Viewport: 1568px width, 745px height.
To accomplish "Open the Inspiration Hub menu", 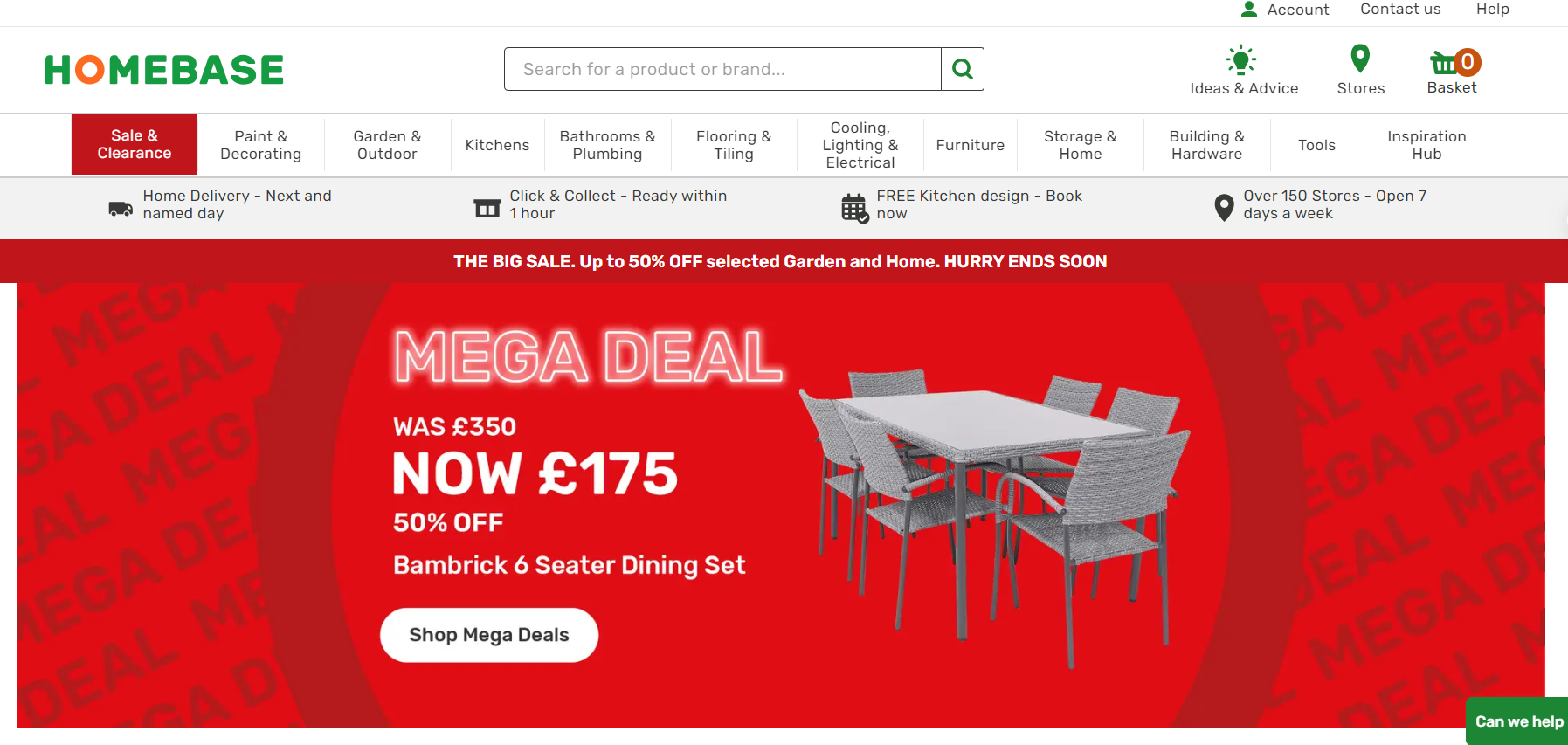I will (1426, 145).
